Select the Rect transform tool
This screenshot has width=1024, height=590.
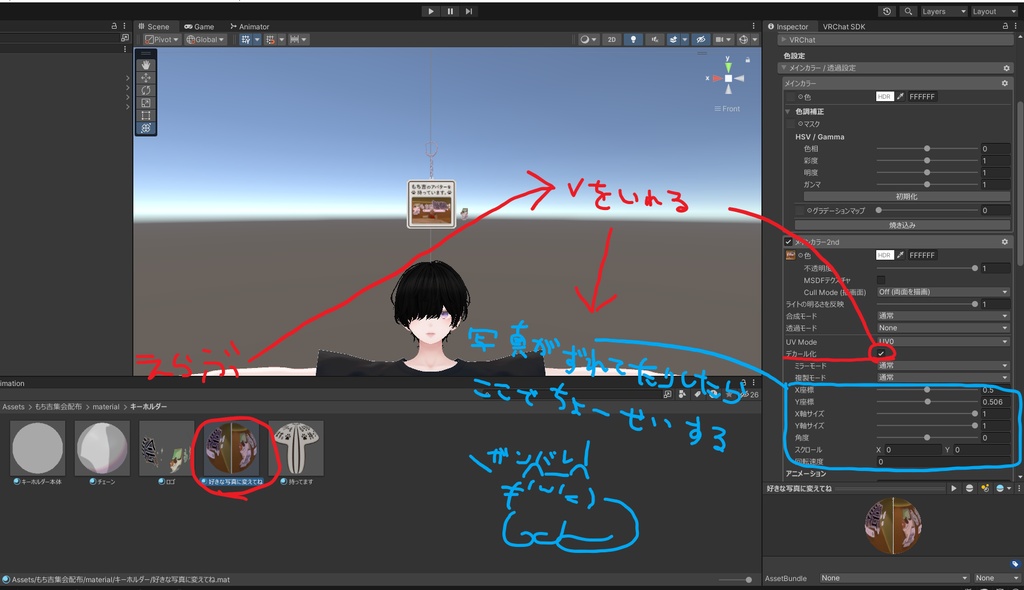pyautogui.click(x=146, y=116)
